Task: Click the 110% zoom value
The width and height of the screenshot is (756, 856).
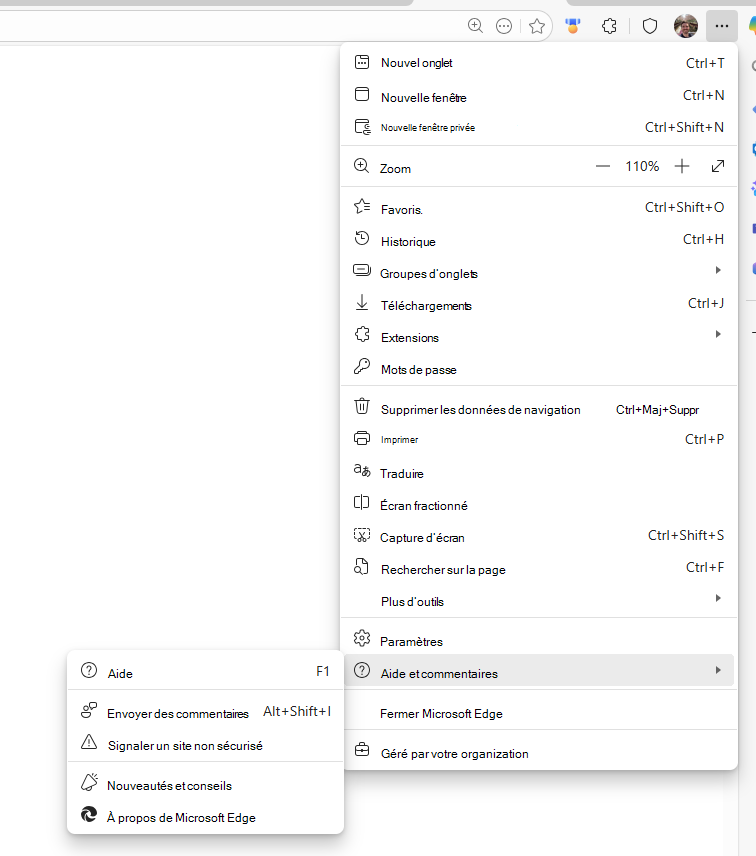Action: point(642,166)
